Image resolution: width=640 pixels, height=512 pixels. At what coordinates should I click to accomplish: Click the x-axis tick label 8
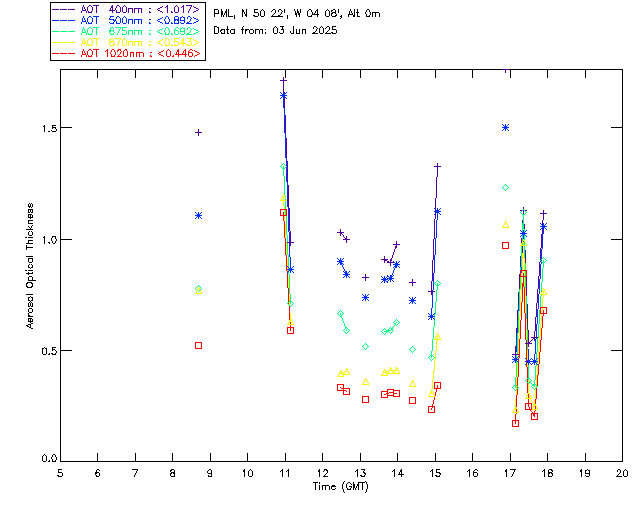pyautogui.click(x=173, y=473)
